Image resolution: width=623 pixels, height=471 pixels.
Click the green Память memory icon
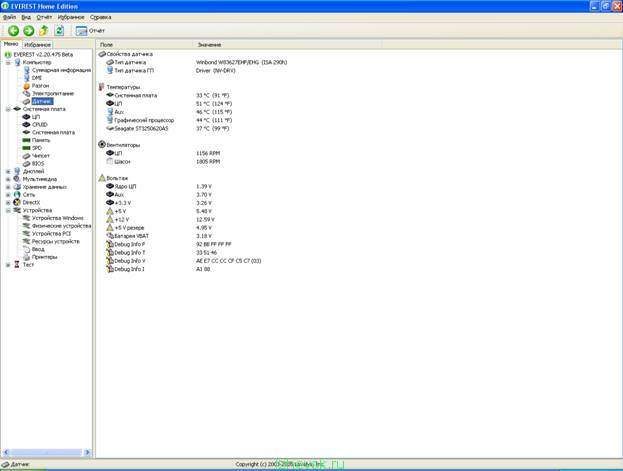27,140
